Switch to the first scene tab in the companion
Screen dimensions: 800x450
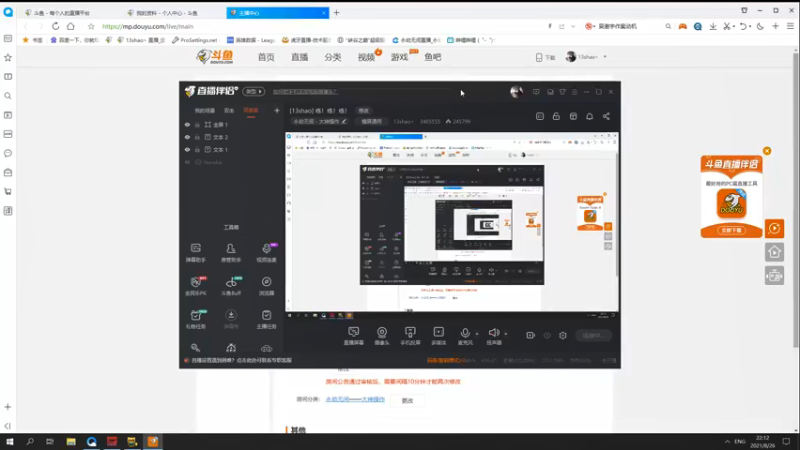point(205,111)
